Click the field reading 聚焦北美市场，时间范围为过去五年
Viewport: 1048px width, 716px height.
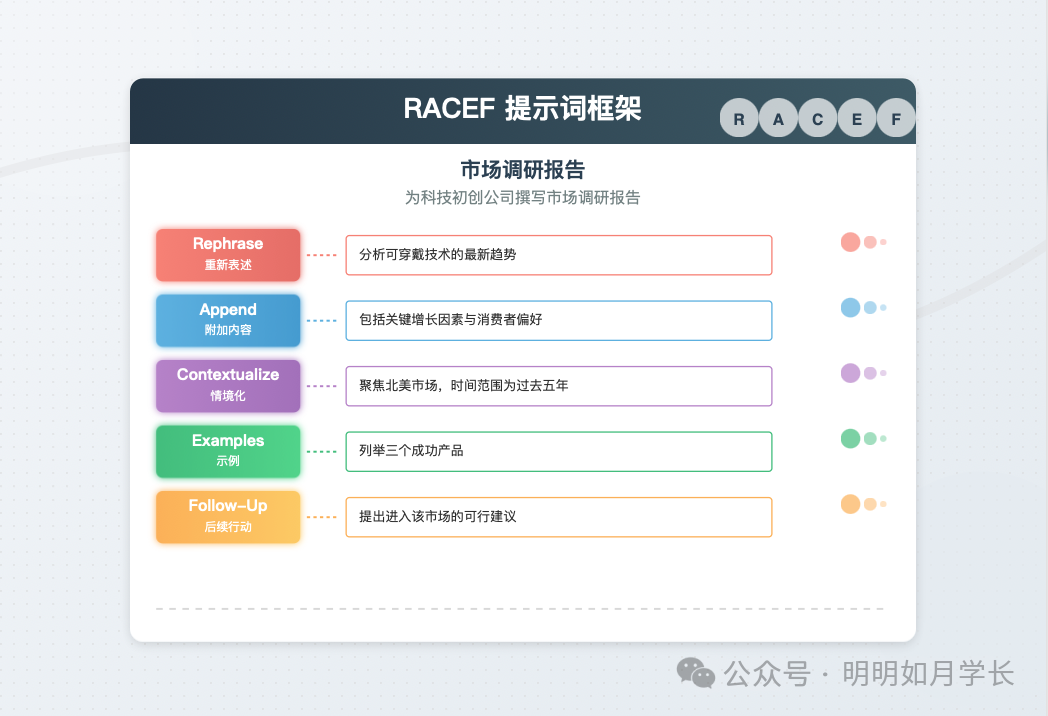pos(559,386)
